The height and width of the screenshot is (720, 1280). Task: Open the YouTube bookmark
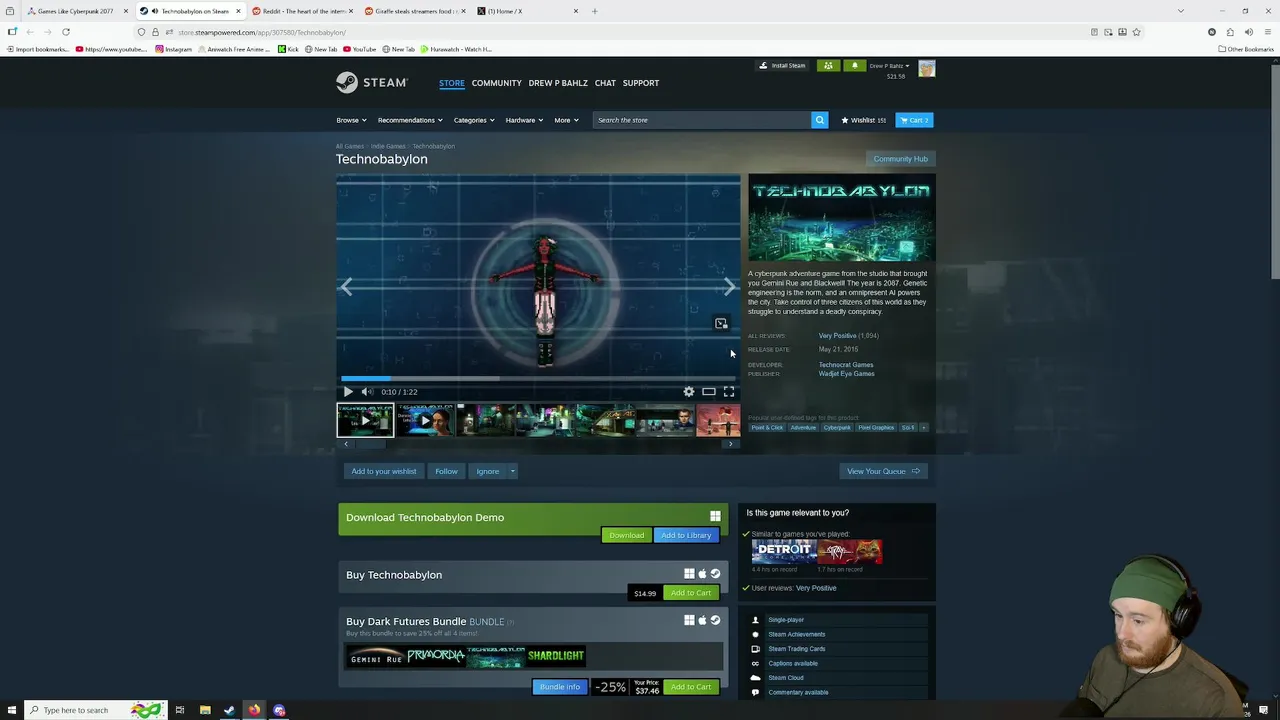click(x=359, y=49)
